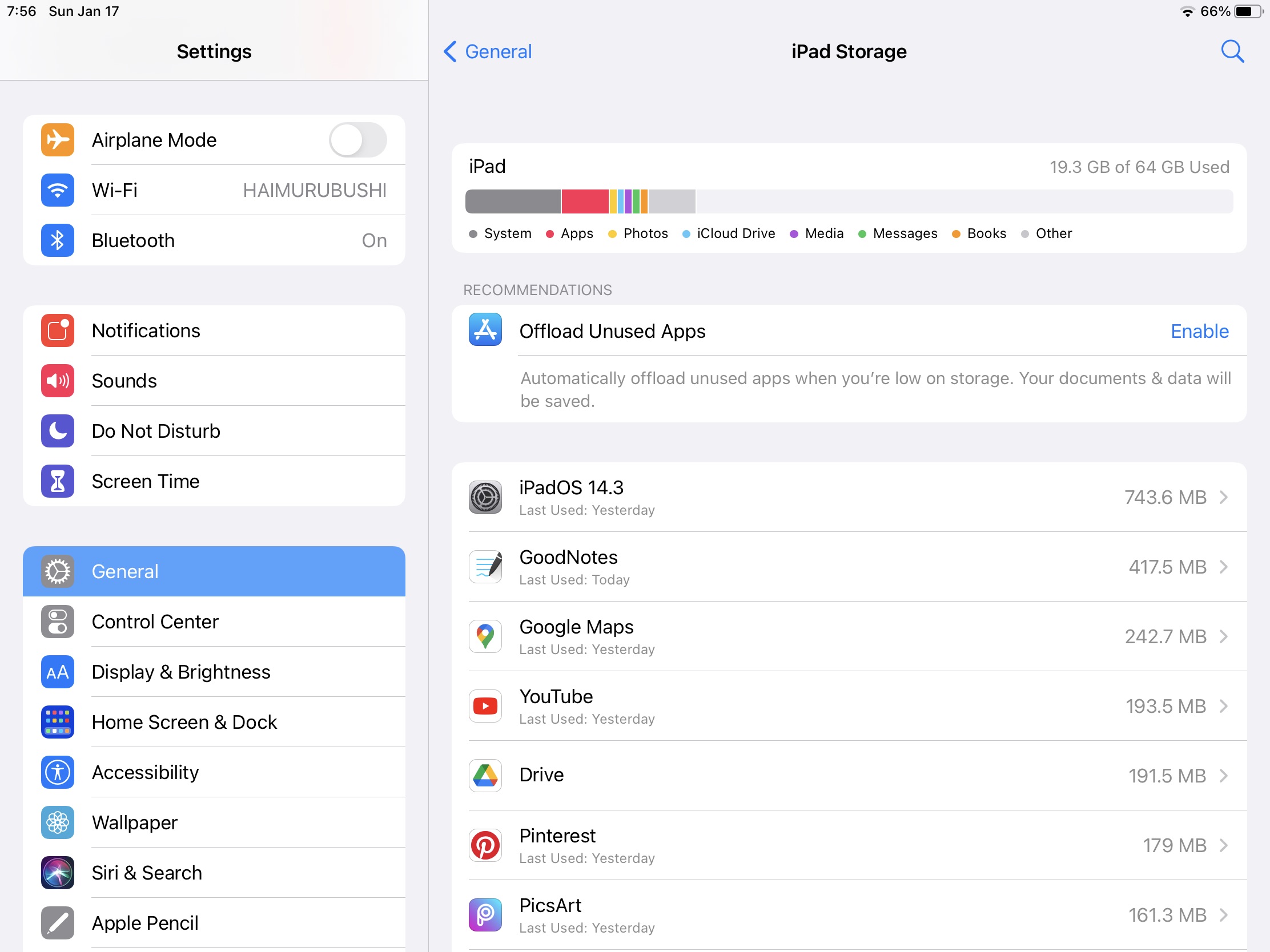This screenshot has height=952, width=1270.
Task: Open Wi-Fi HAIMURUBUSHI settings row
Action: 214,190
